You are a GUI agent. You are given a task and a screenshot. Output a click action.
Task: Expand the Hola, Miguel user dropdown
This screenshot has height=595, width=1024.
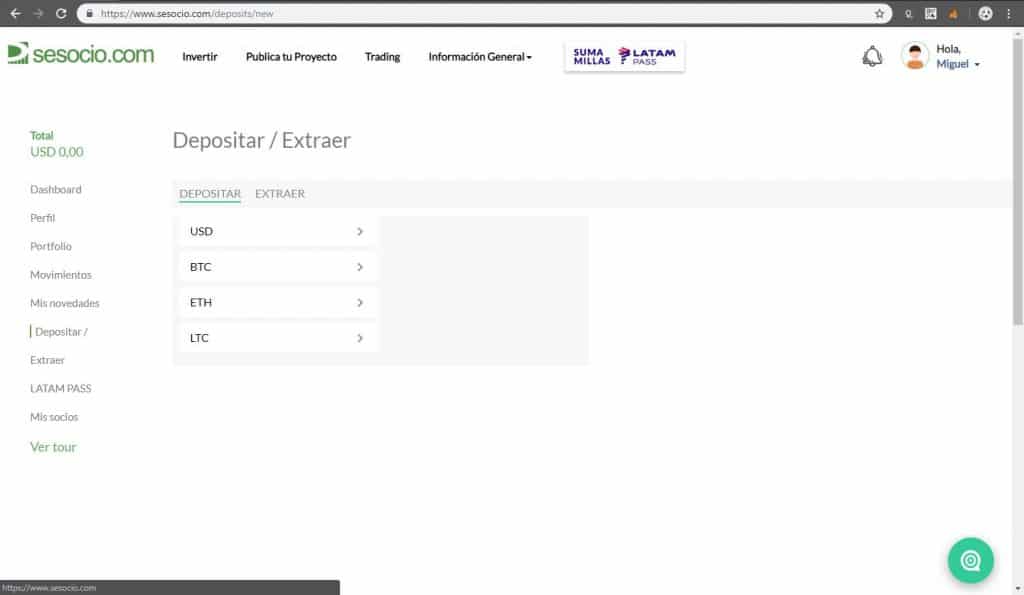tap(957, 57)
